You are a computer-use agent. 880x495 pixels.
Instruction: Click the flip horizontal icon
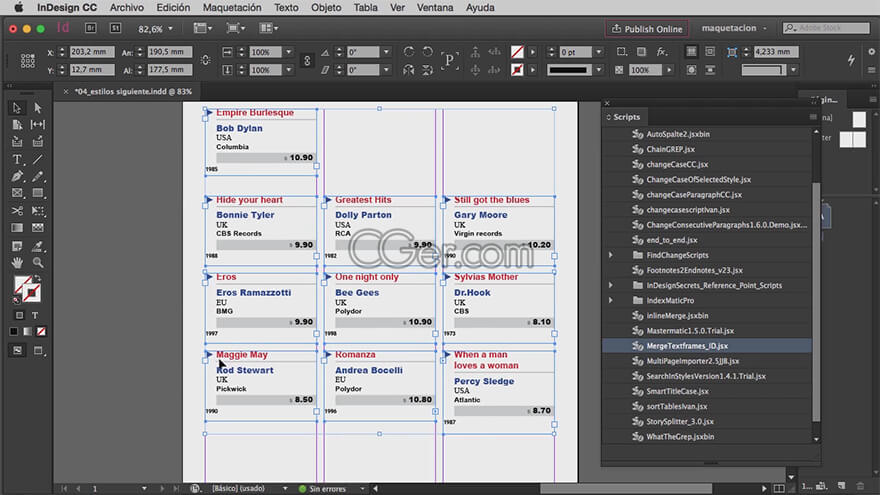click(409, 70)
